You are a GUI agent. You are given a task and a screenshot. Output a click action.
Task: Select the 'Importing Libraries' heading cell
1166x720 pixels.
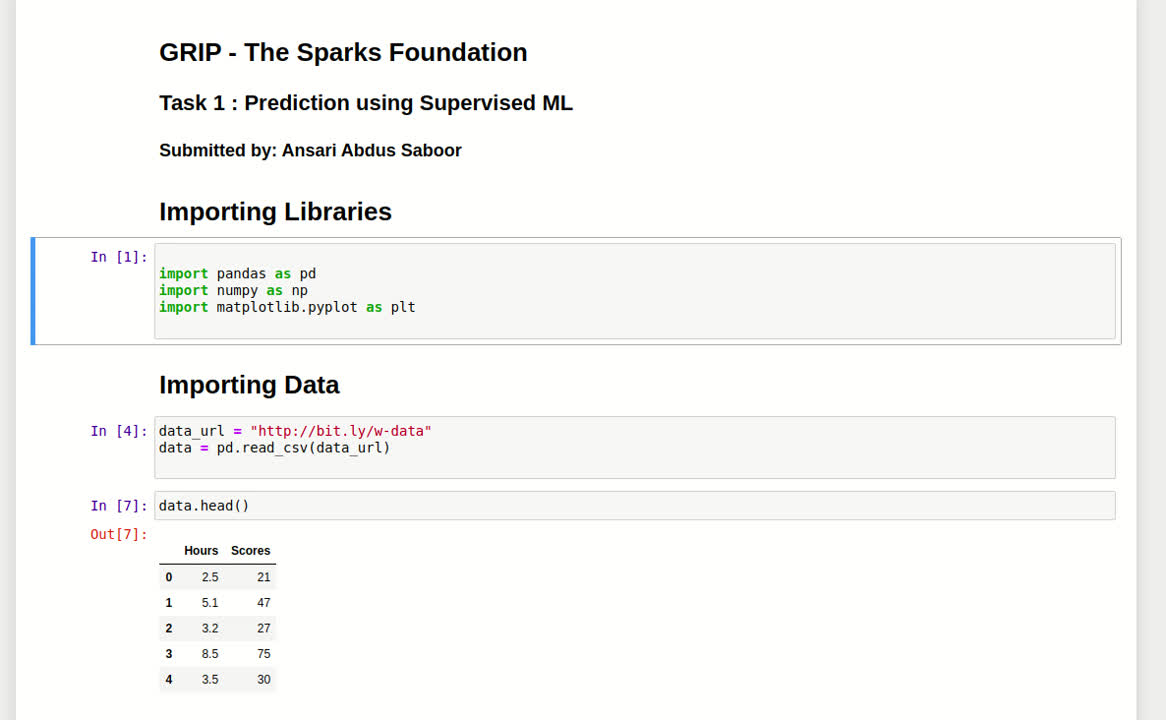point(275,212)
